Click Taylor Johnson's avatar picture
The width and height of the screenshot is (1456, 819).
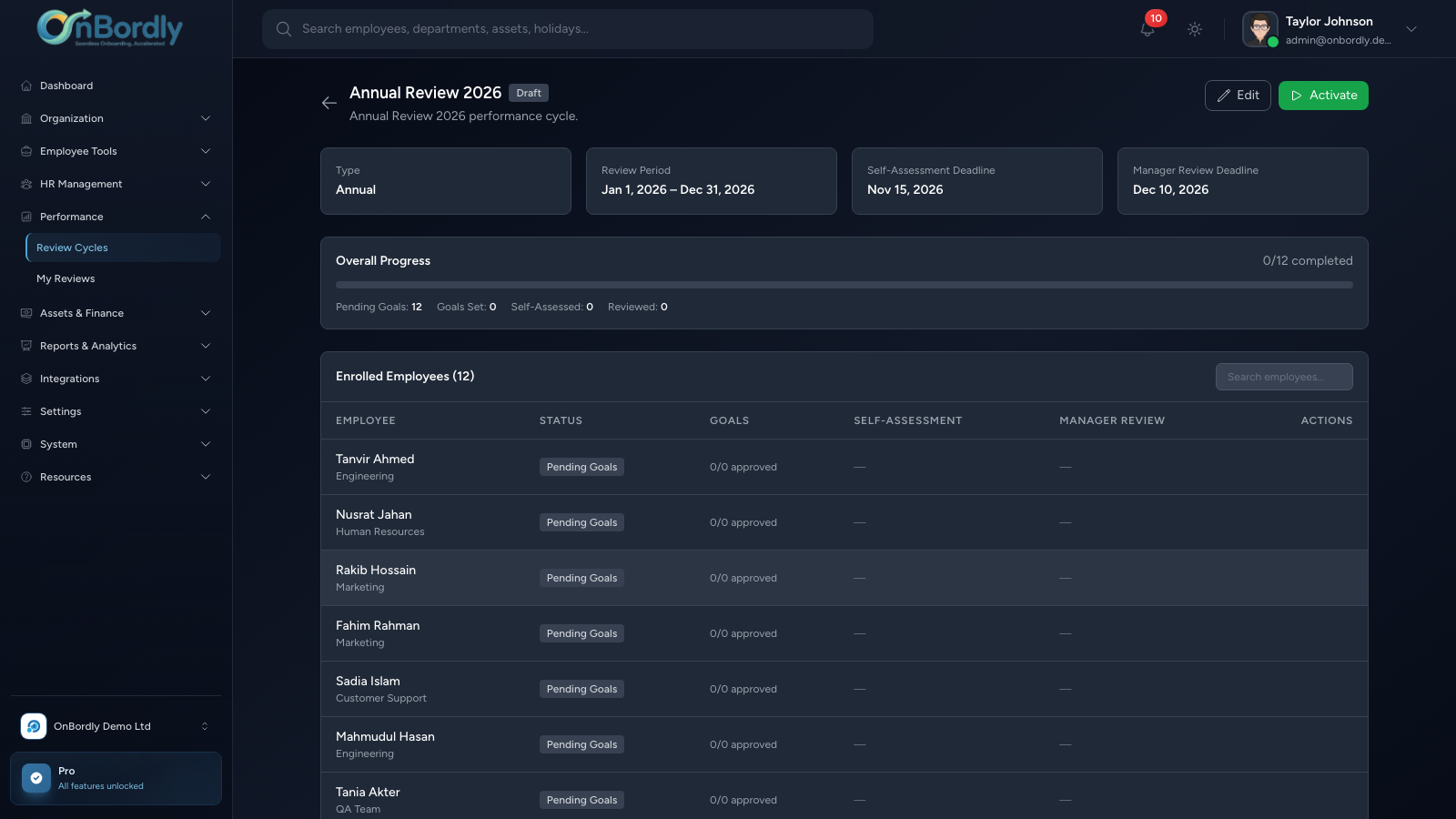tap(1260, 29)
